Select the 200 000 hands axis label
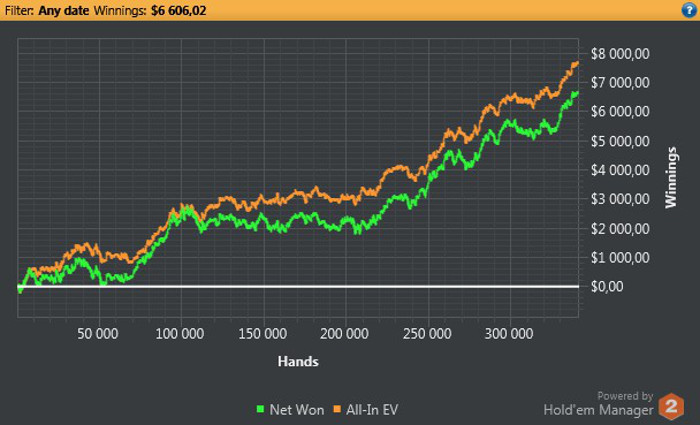The width and height of the screenshot is (700, 425). pos(346,333)
